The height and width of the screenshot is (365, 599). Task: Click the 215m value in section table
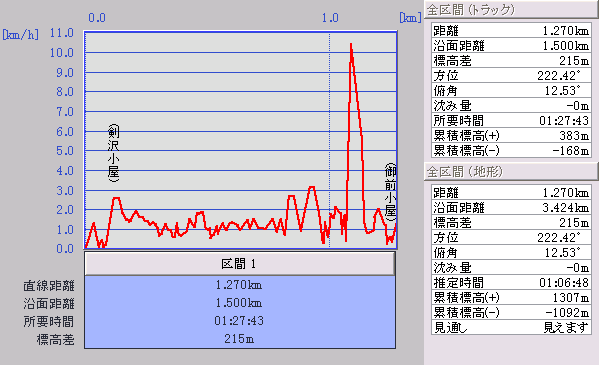click(239, 339)
